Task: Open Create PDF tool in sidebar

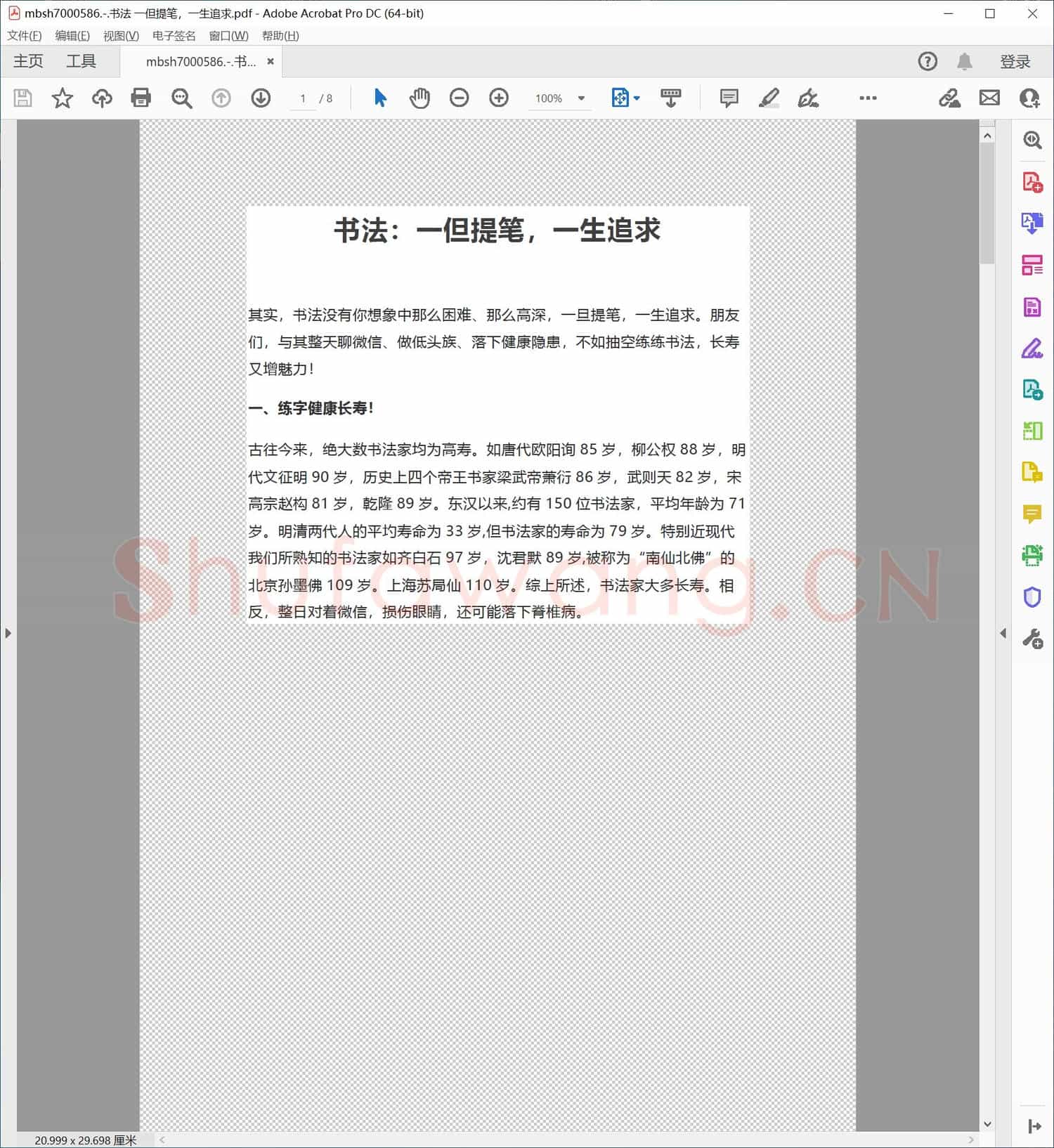Action: click(x=1032, y=182)
